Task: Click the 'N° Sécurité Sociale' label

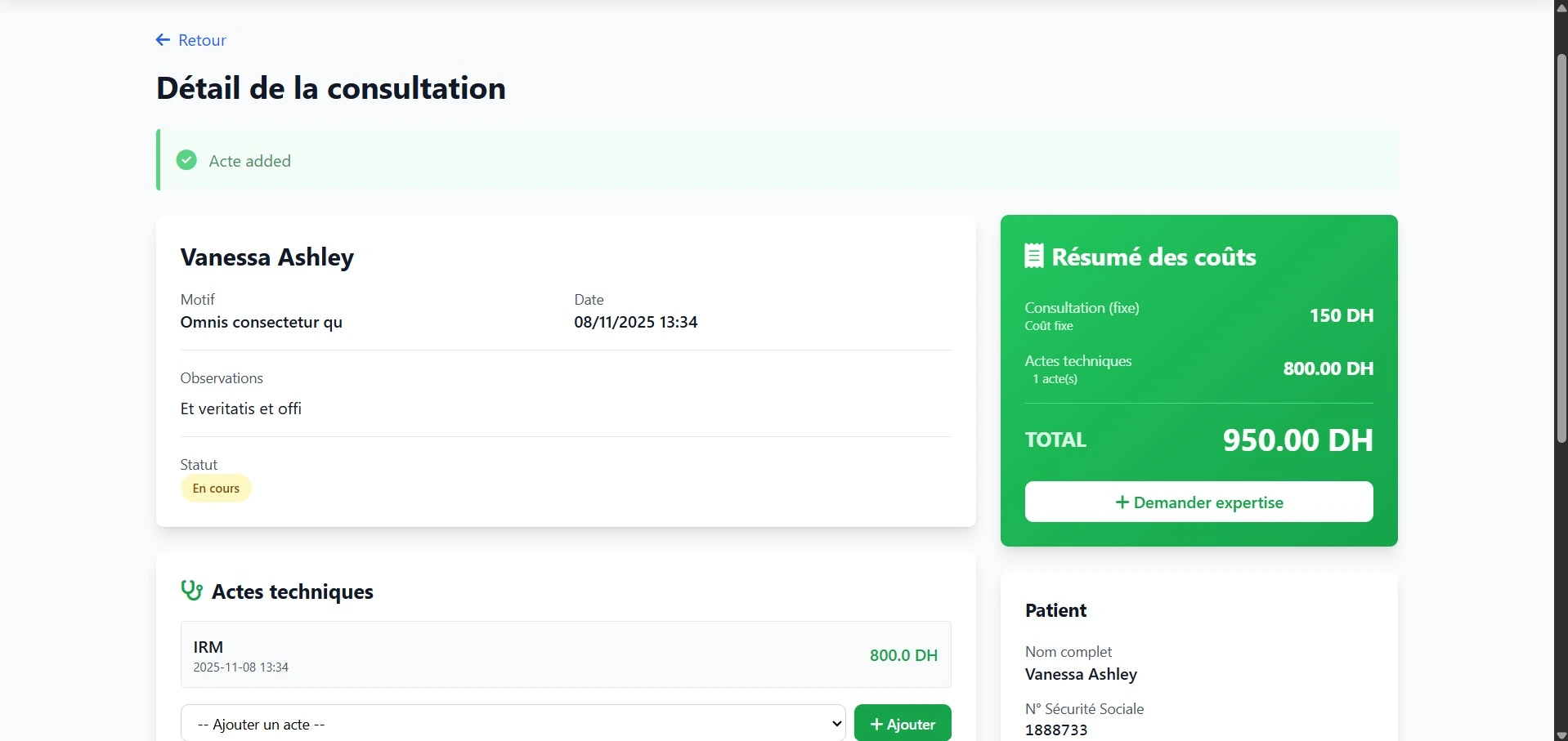Action: 1084,709
